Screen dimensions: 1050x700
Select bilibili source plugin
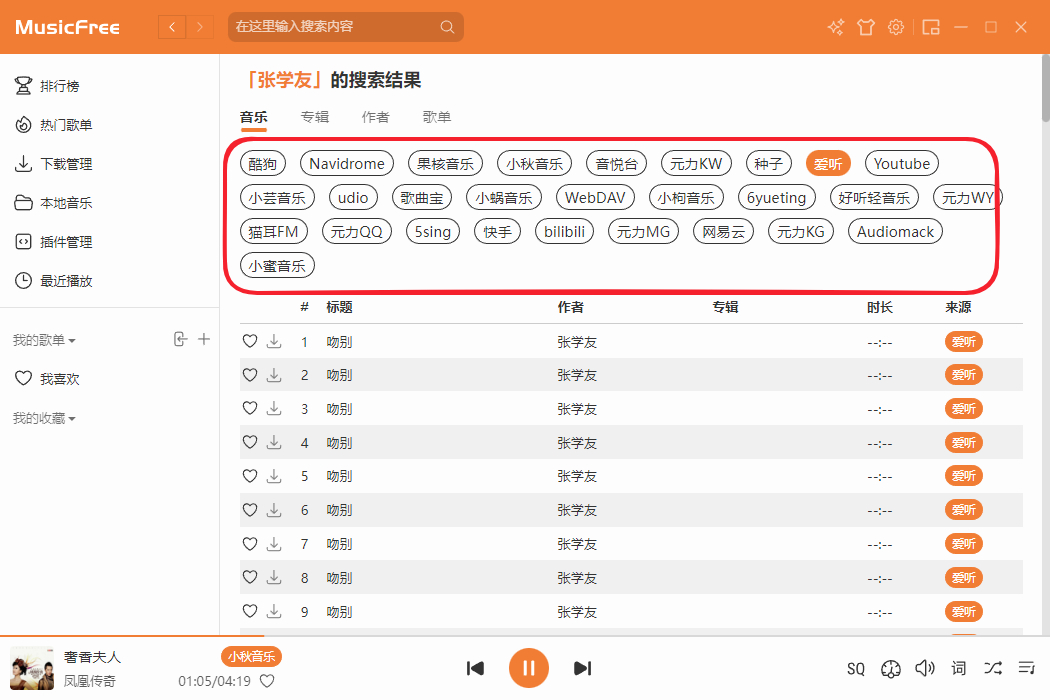(x=565, y=232)
